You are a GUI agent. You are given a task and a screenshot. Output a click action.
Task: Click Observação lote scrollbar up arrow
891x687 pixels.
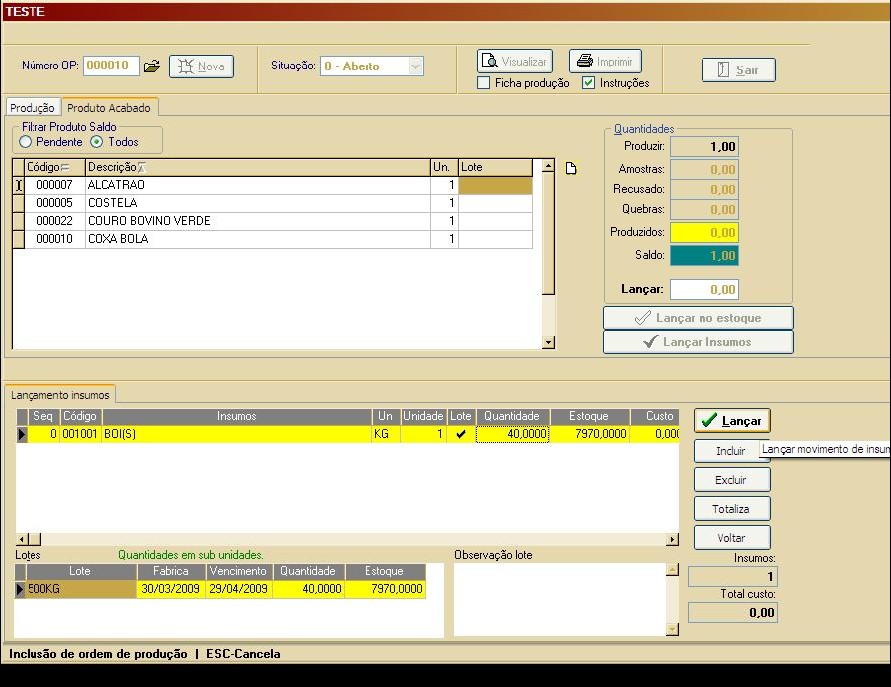672,569
